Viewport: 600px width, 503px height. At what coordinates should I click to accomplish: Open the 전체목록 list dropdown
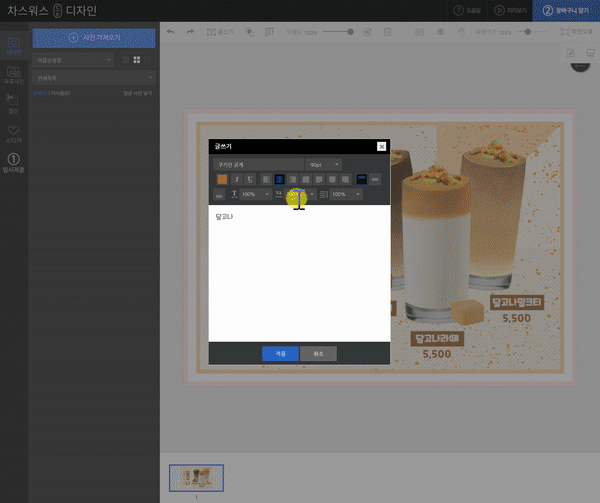[94, 78]
